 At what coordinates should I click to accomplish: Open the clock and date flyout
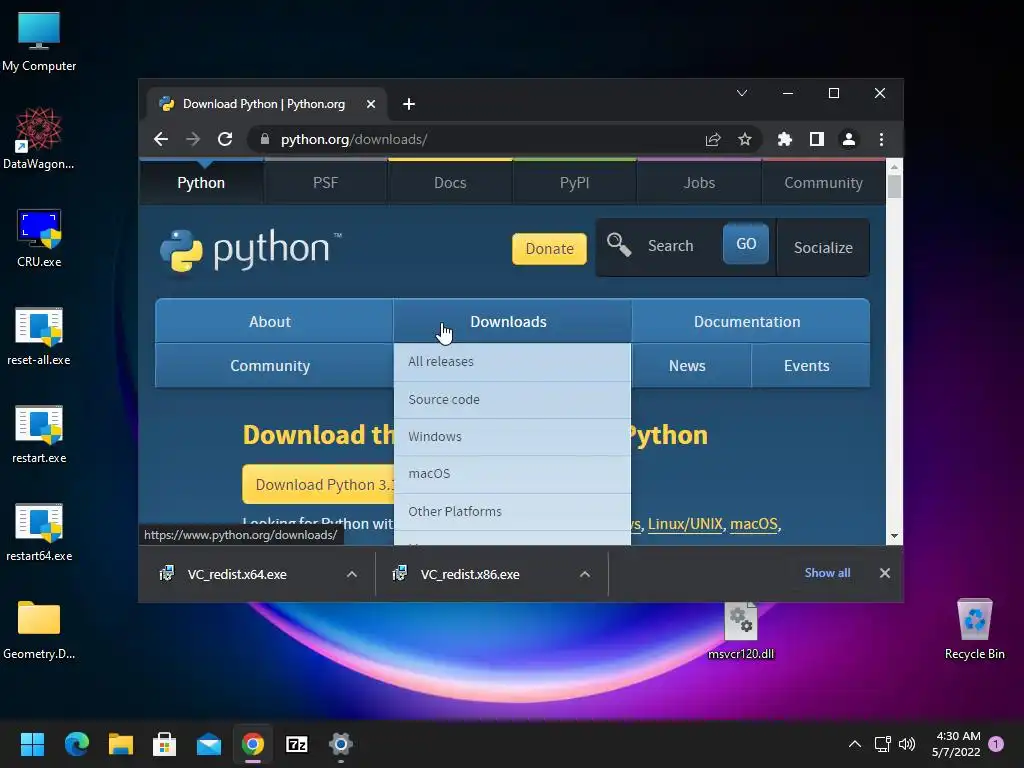956,744
